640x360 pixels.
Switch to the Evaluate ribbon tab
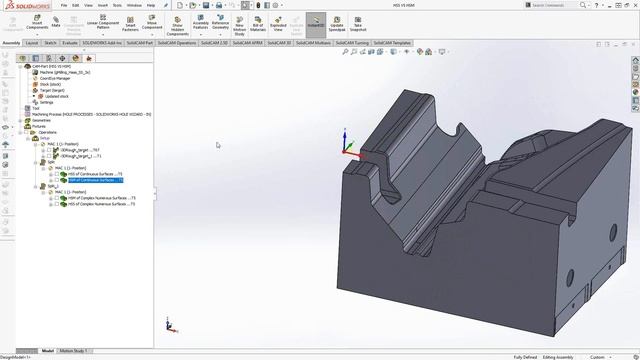pyautogui.click(x=70, y=43)
